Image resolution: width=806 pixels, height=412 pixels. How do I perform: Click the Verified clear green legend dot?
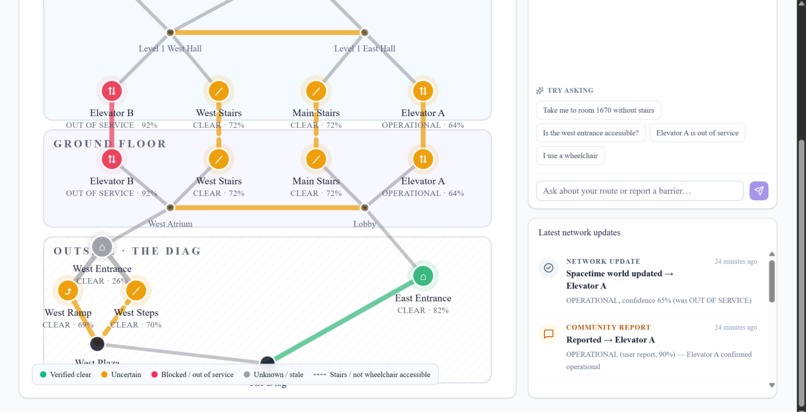coord(43,374)
